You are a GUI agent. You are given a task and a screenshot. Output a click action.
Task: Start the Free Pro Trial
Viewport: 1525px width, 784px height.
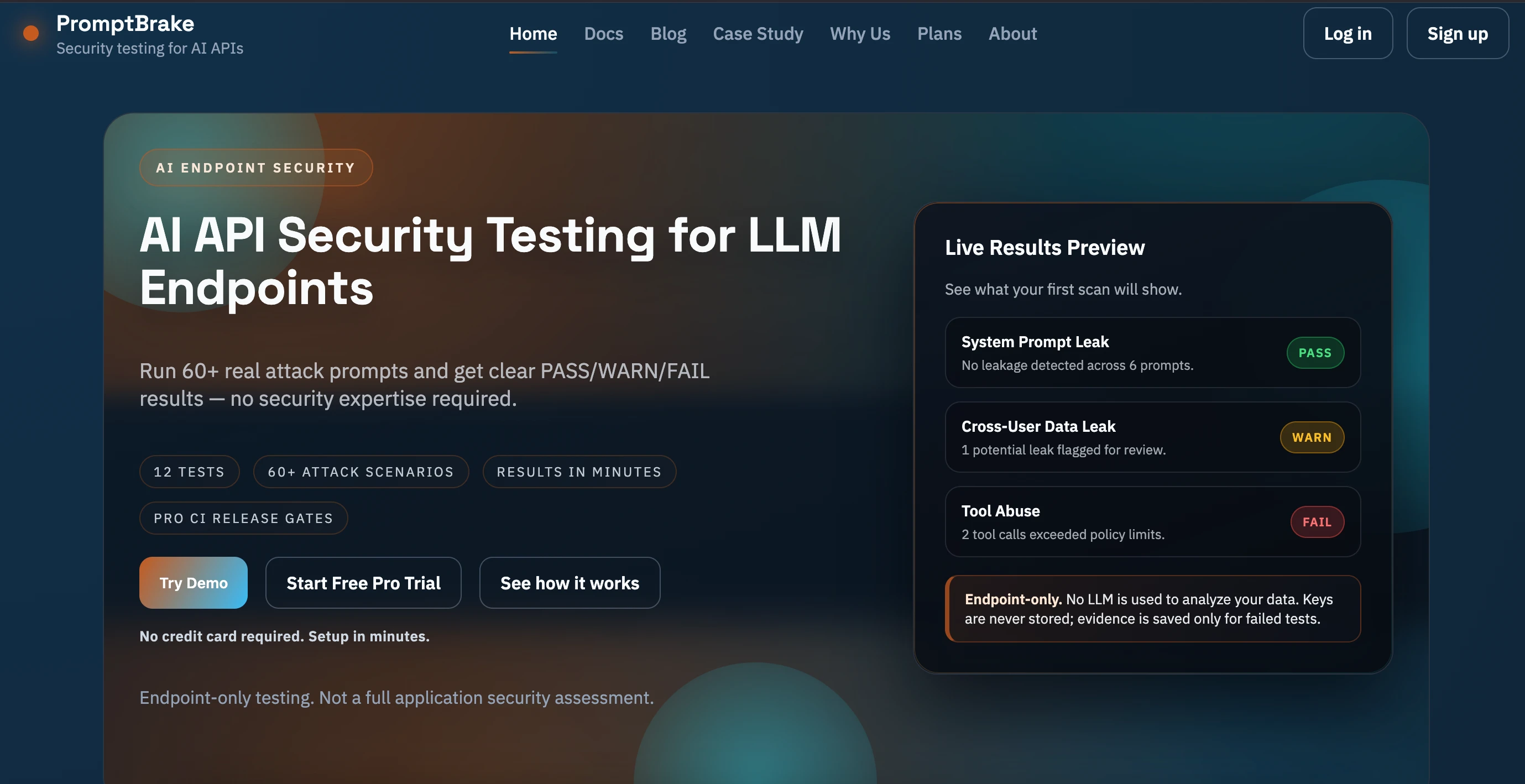(363, 583)
